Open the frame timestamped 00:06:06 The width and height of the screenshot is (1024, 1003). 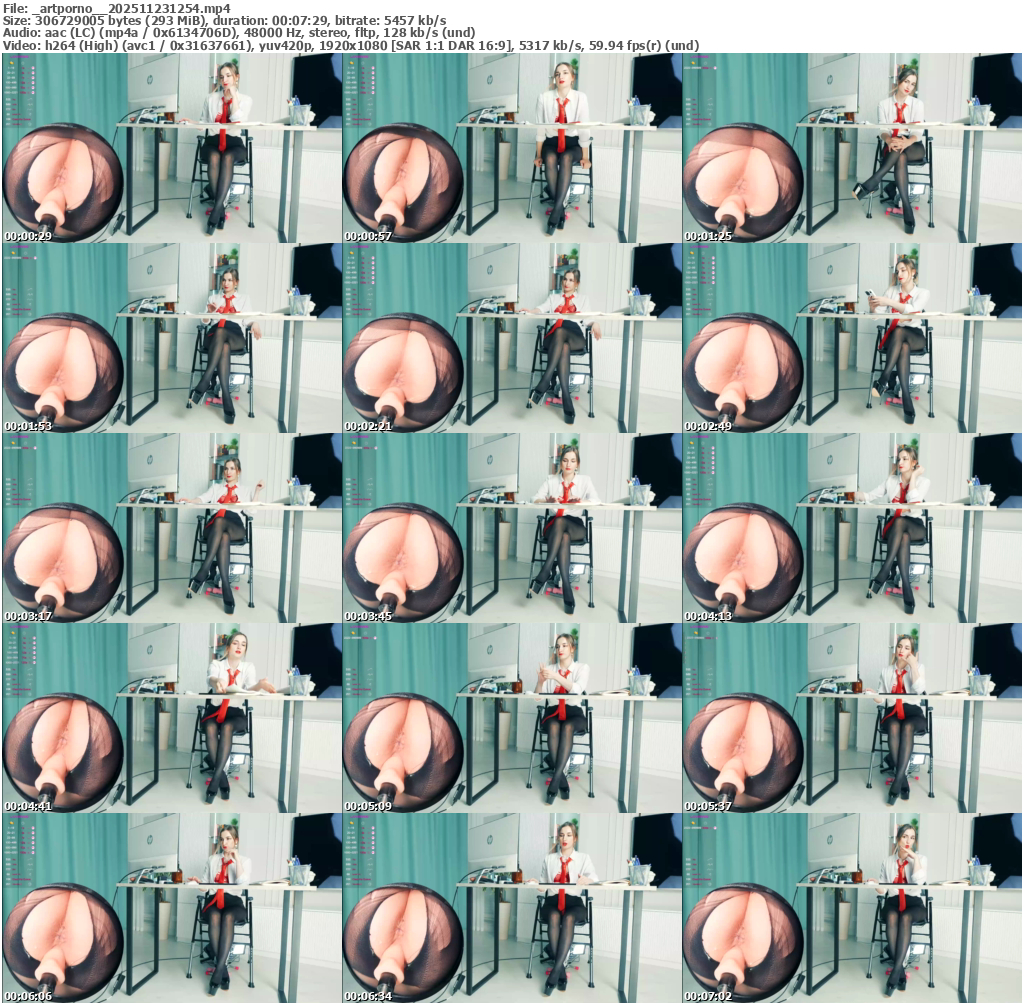pos(172,908)
